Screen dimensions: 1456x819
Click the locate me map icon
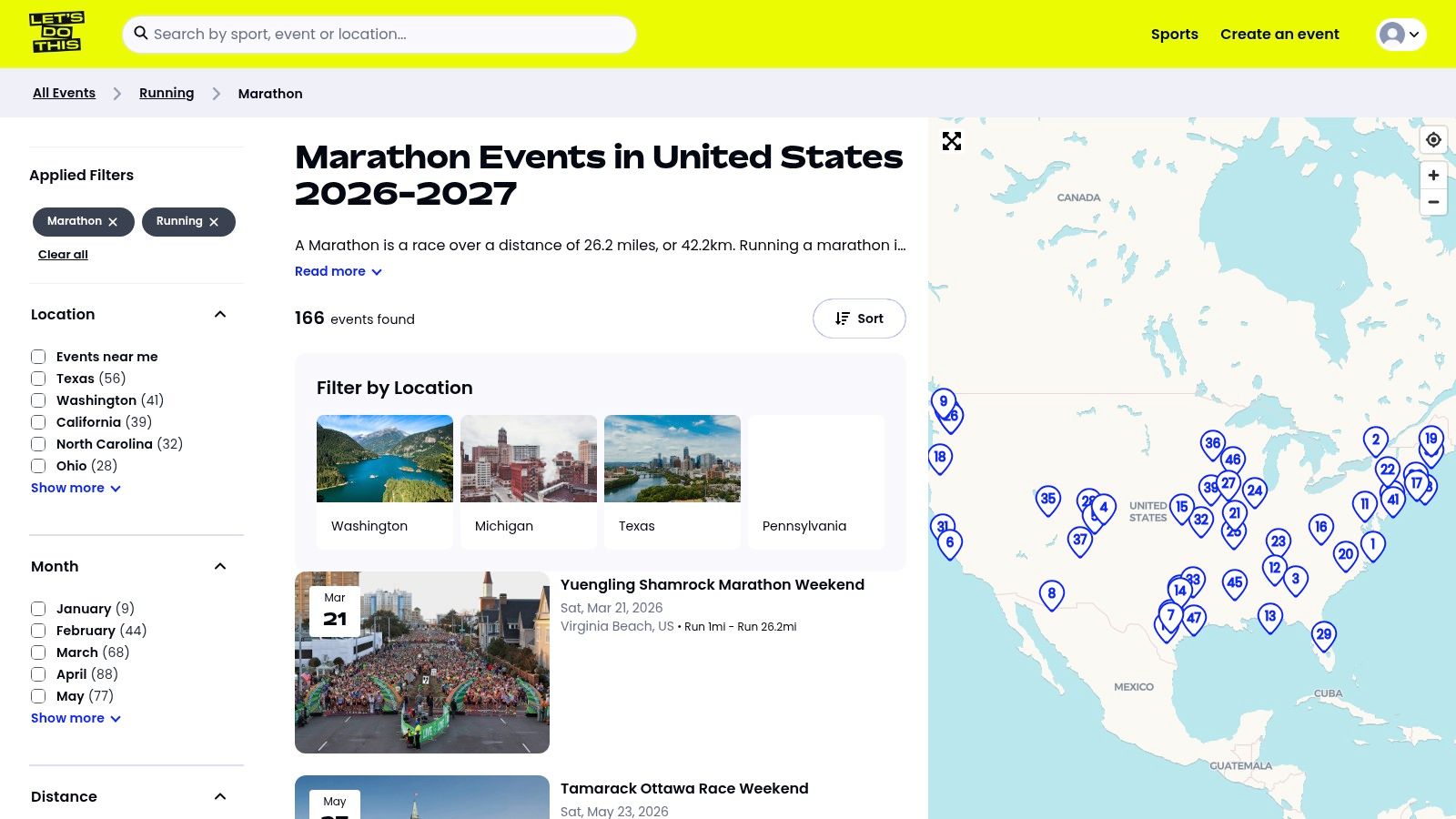tap(1433, 140)
